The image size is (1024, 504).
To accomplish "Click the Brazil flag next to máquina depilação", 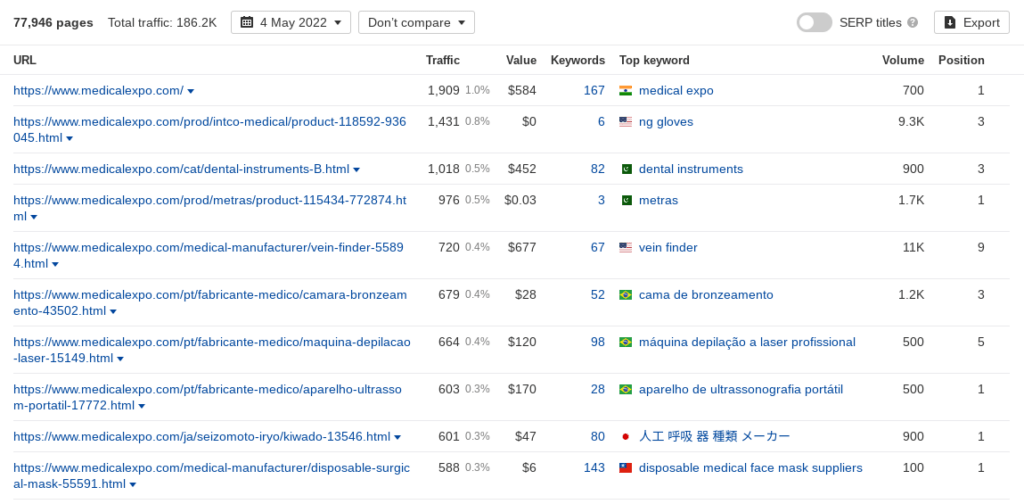I will tap(626, 342).
